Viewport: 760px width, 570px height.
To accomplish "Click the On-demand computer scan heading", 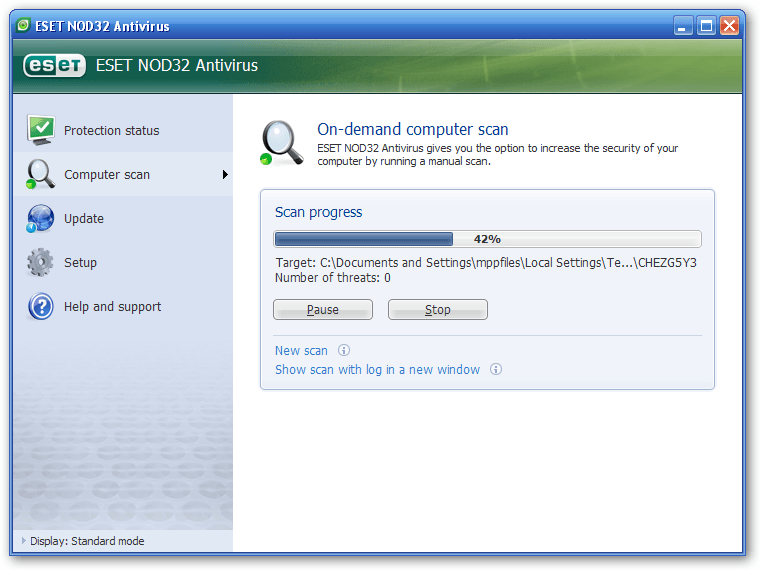I will 412,129.
